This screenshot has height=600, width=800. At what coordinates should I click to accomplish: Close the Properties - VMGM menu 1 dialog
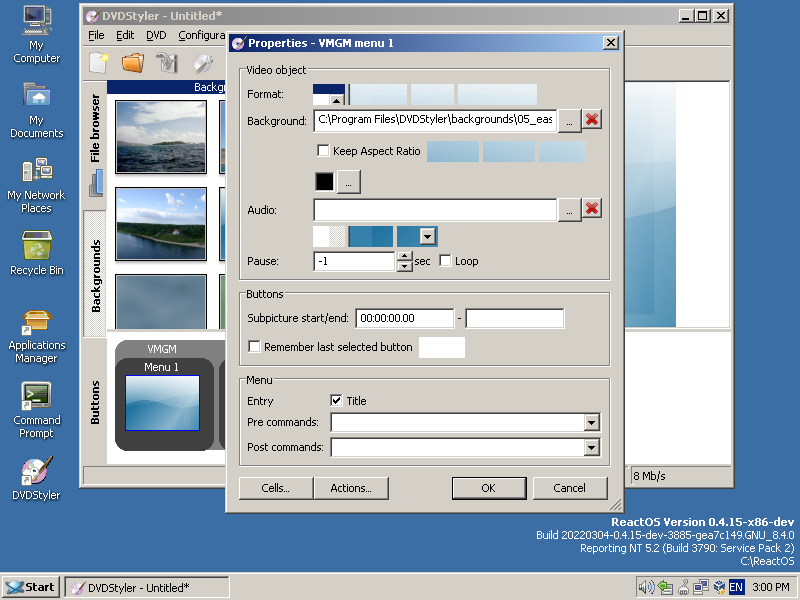pos(611,43)
